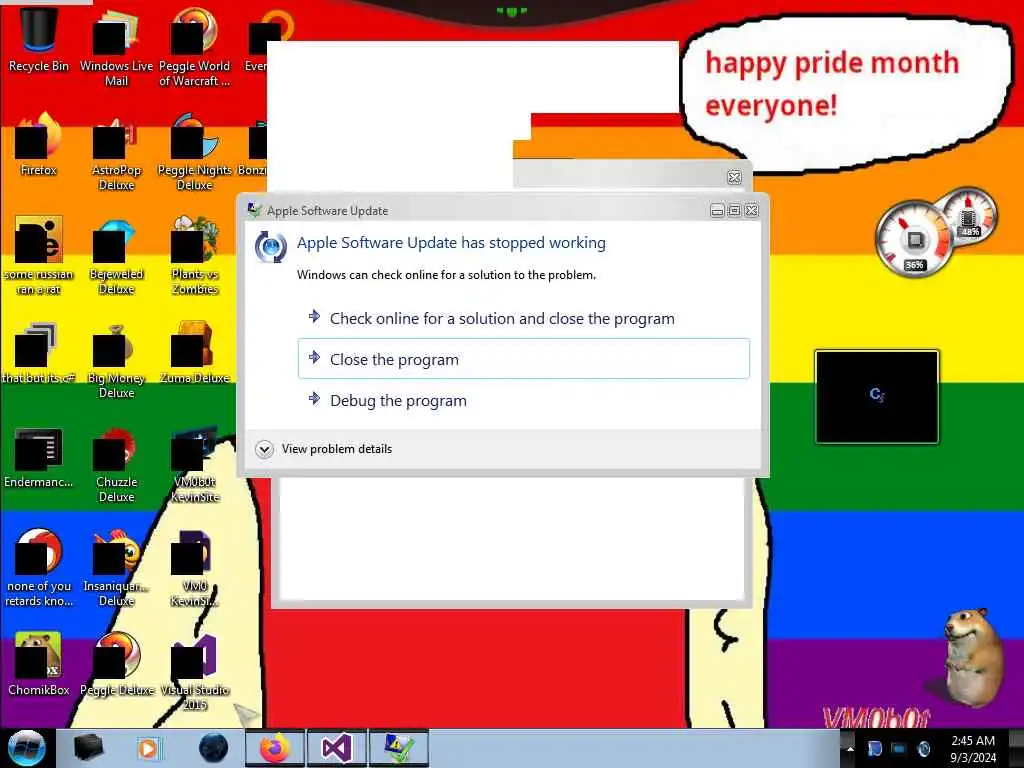Open VM0 KevinSi... desktop icon
Image resolution: width=1024 pixels, height=768 pixels.
(x=195, y=568)
